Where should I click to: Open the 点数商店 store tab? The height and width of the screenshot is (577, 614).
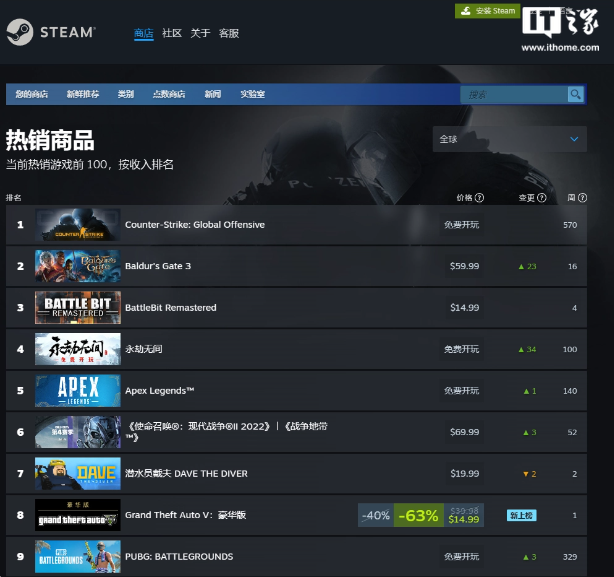169,94
